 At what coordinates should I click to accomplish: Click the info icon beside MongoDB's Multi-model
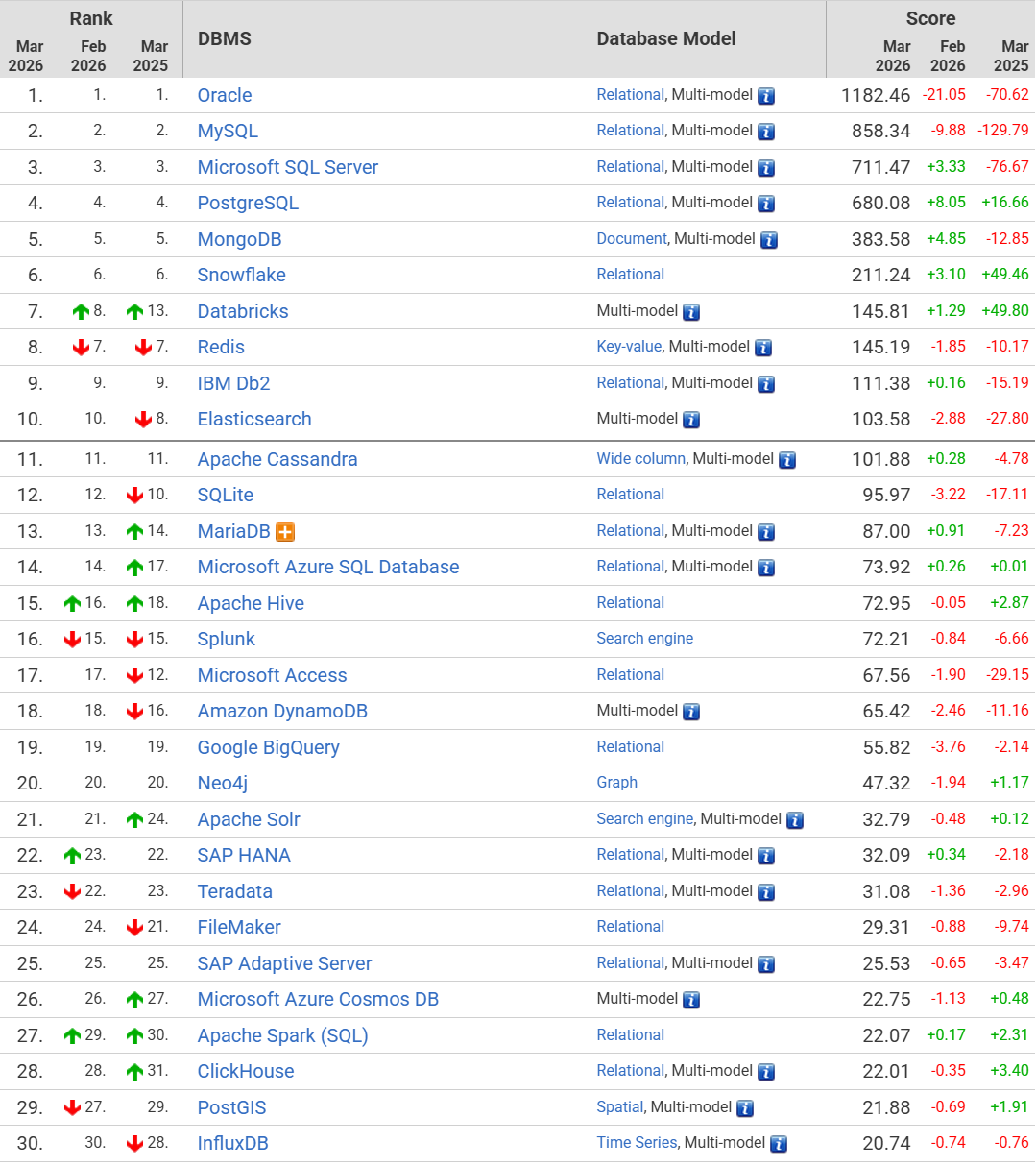[769, 240]
